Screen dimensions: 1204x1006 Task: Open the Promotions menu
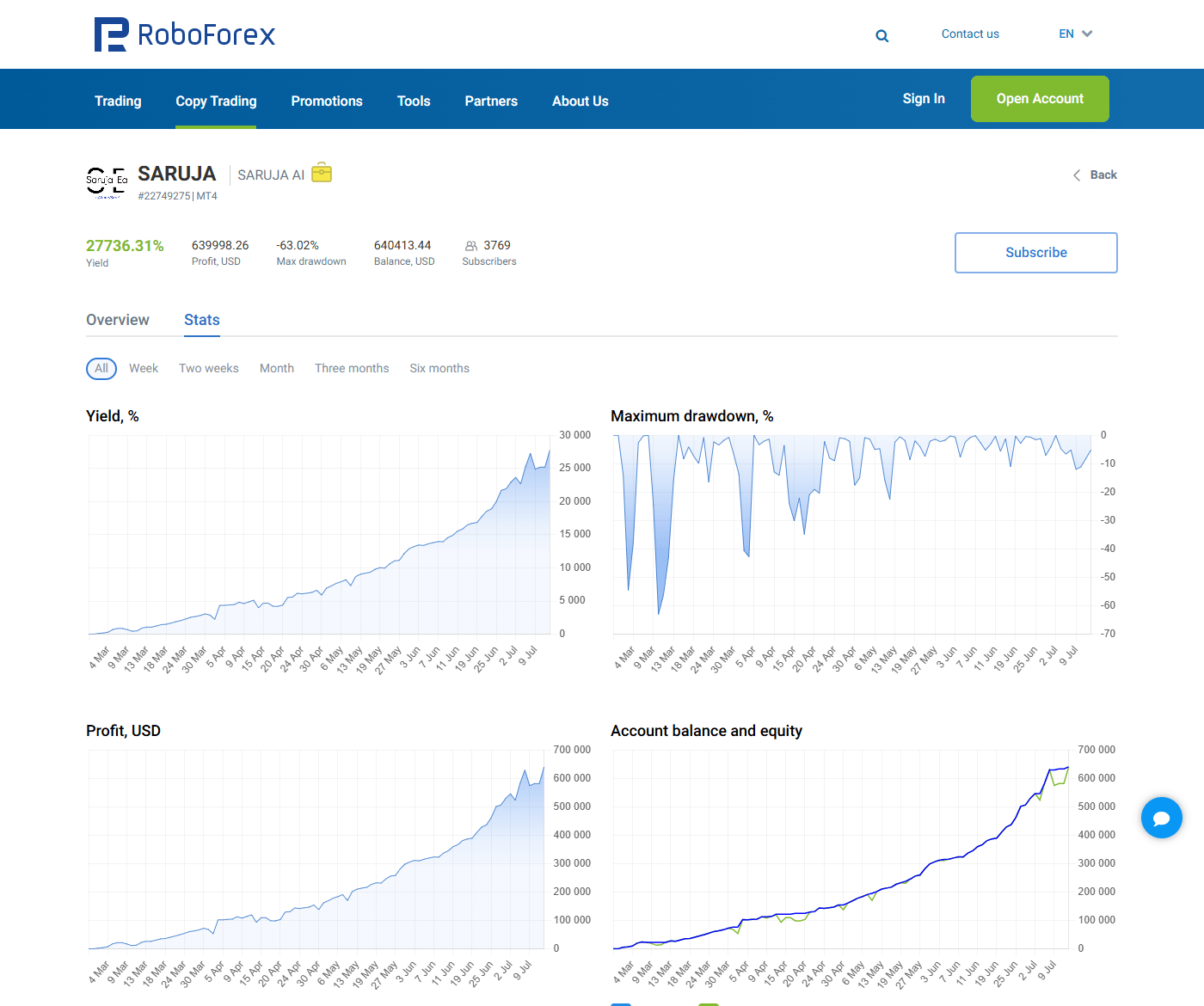[x=327, y=101]
